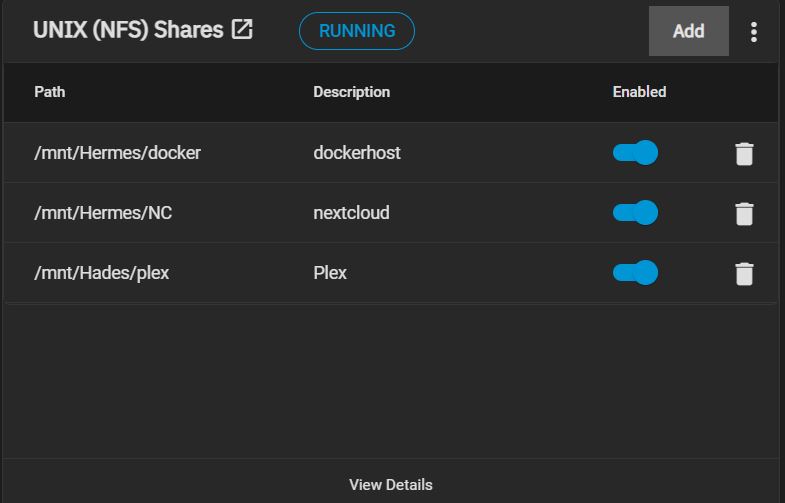Click the Enabled column header
Viewport: 785px width, 503px height.
click(639, 92)
